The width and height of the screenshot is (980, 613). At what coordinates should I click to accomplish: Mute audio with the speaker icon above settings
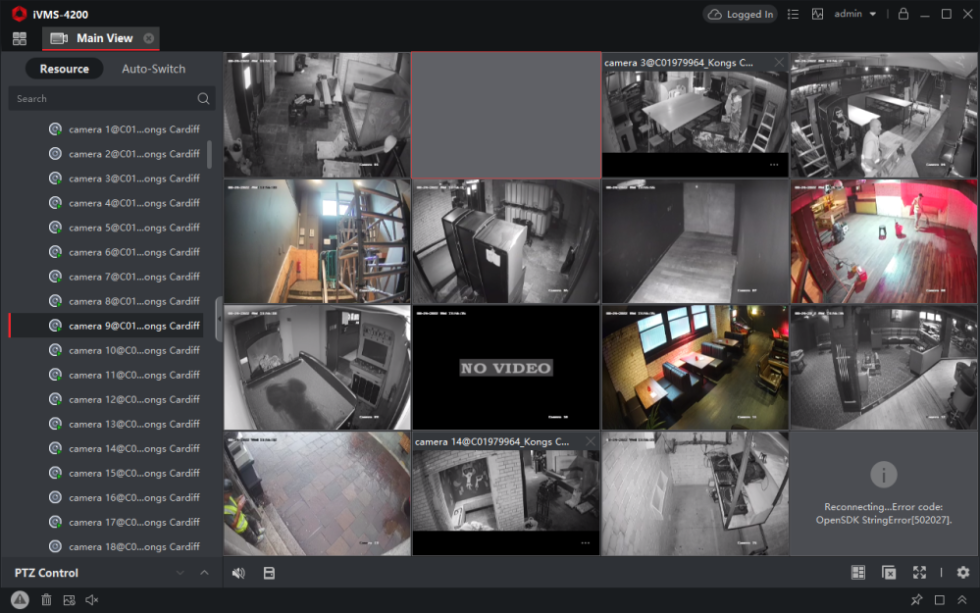(x=238, y=572)
